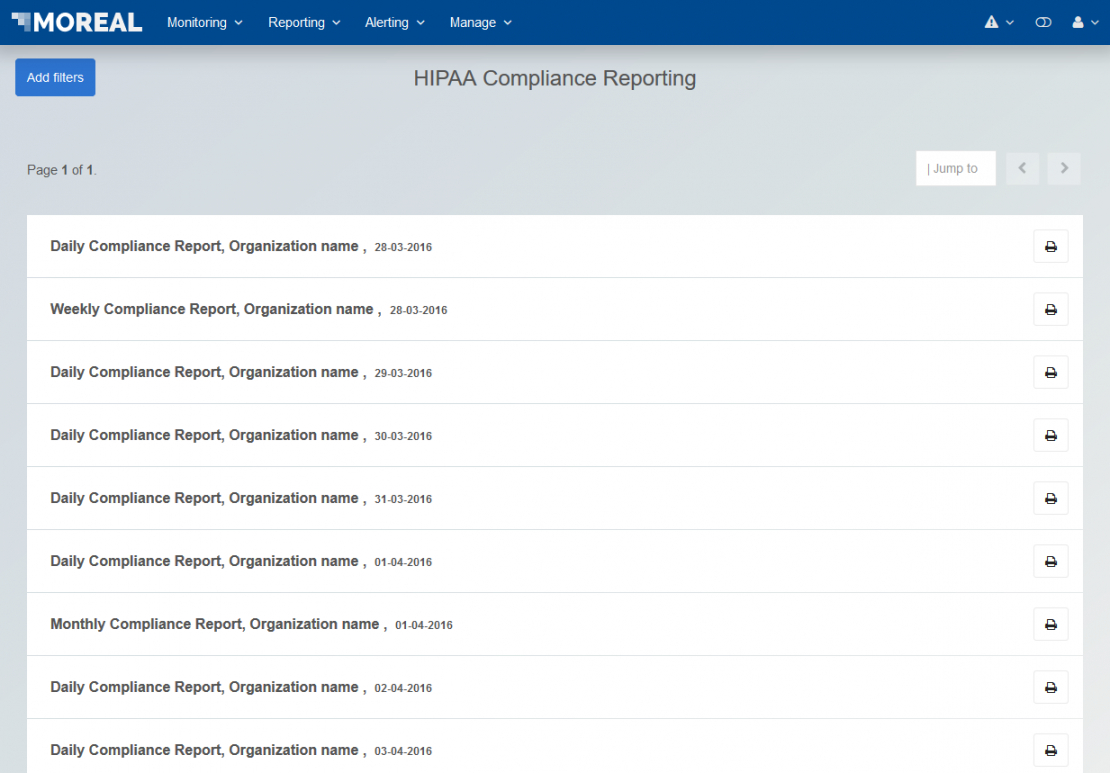
Task: Print the Monthly Compliance Report dated 01-04-2016
Action: (1051, 624)
